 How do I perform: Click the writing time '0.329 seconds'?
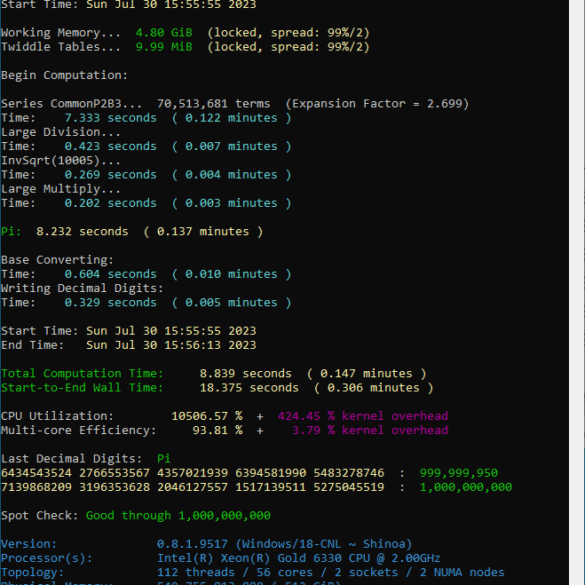pos(110,303)
